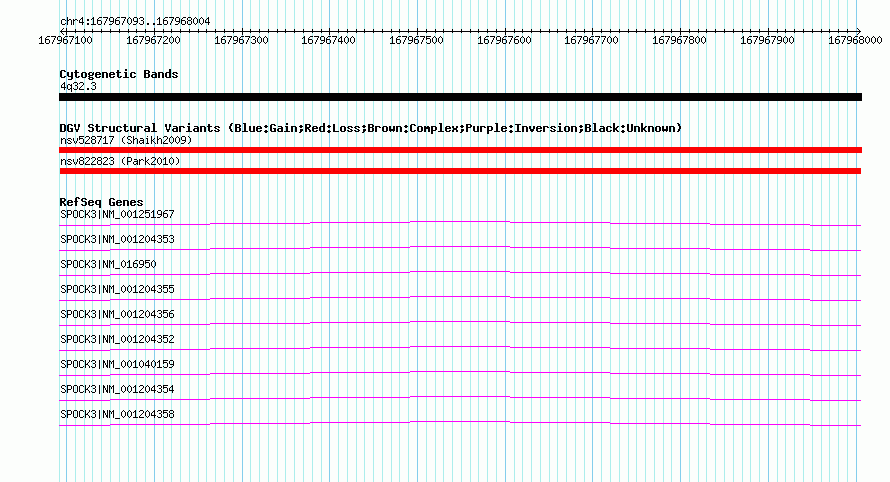The image size is (890, 482).
Task: Open the nsv528717 (Shaikh2009) variant label
Action: pyautogui.click(x=126, y=140)
